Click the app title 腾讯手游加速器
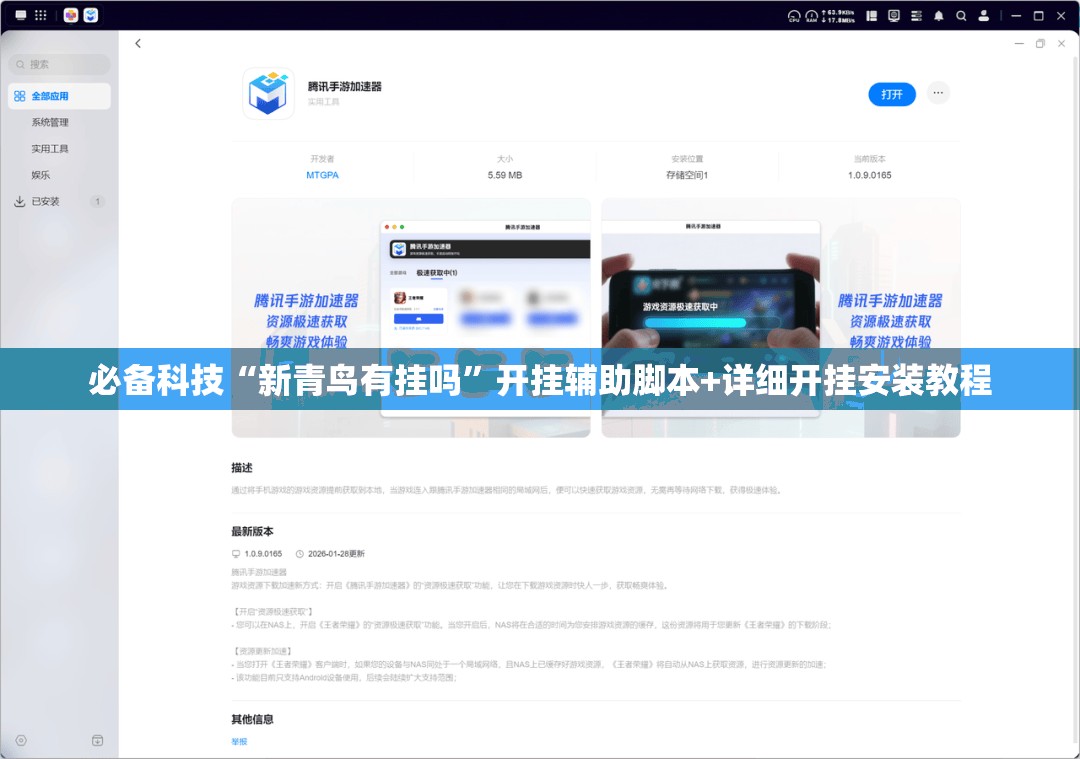1080x759 pixels. [x=344, y=86]
